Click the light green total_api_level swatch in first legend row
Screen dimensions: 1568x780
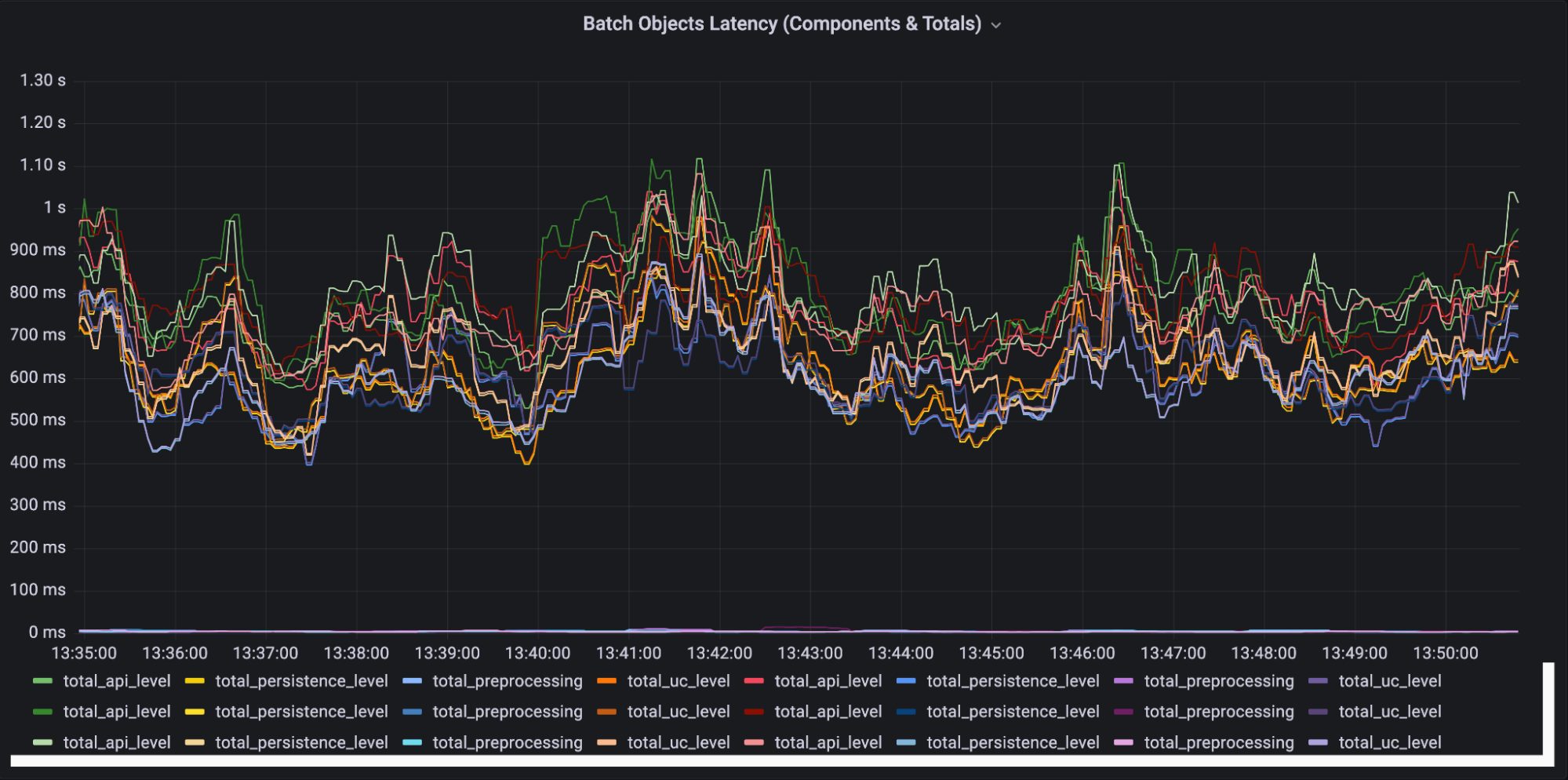click(x=42, y=681)
